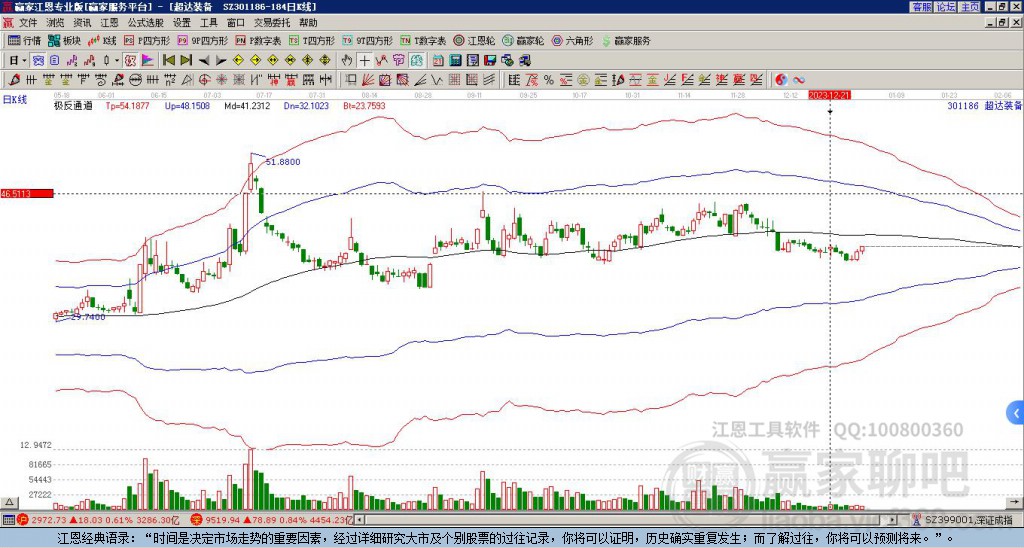Open the P四方形 tool
The image size is (1024, 548).
(147, 40)
